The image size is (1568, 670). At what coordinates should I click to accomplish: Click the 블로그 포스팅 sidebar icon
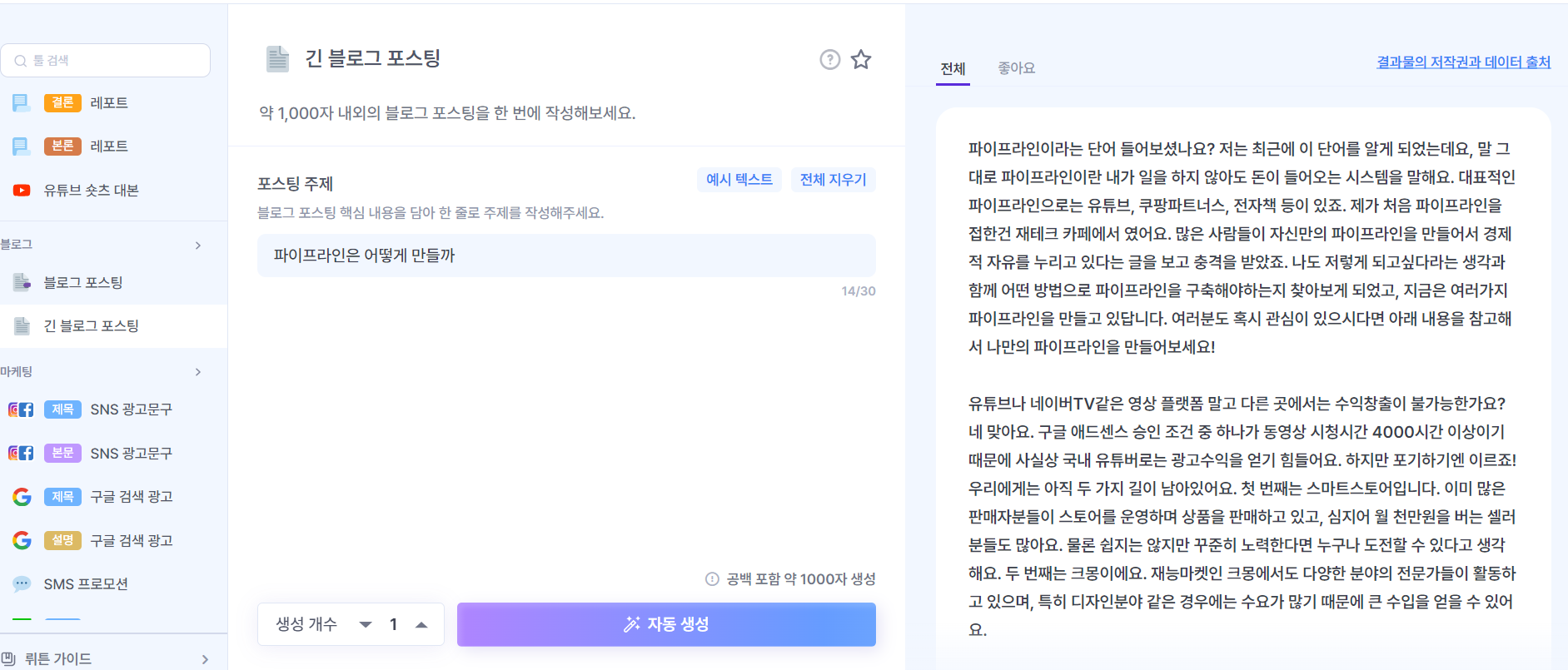tap(22, 282)
